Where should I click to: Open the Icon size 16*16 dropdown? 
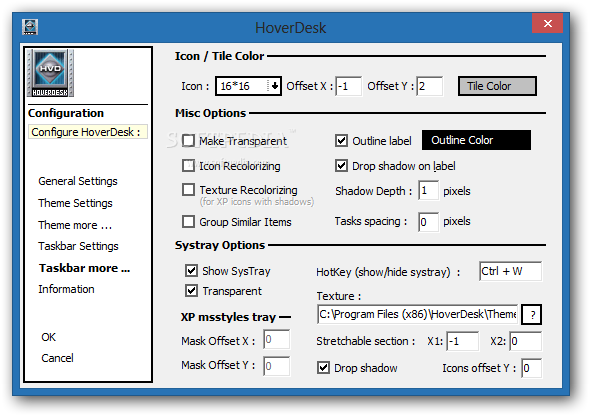(248, 86)
